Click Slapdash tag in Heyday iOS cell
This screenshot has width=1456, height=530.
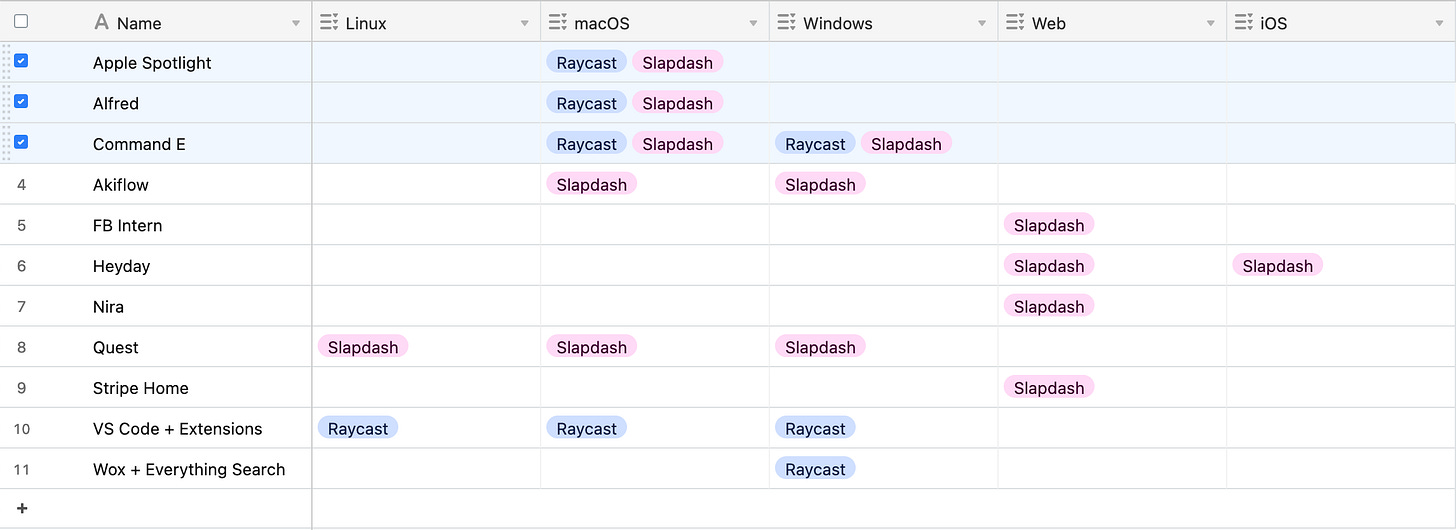1278,266
